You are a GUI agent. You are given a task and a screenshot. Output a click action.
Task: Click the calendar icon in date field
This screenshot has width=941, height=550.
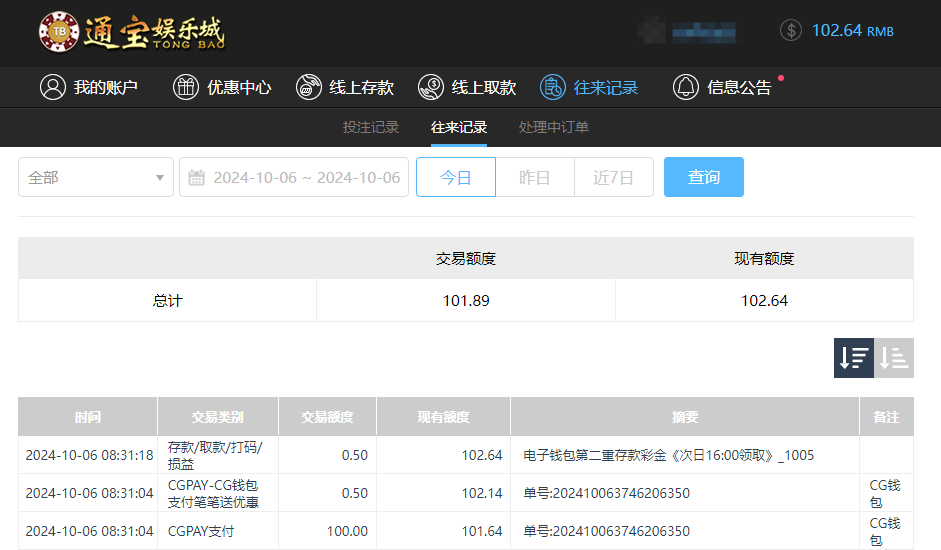(x=197, y=178)
